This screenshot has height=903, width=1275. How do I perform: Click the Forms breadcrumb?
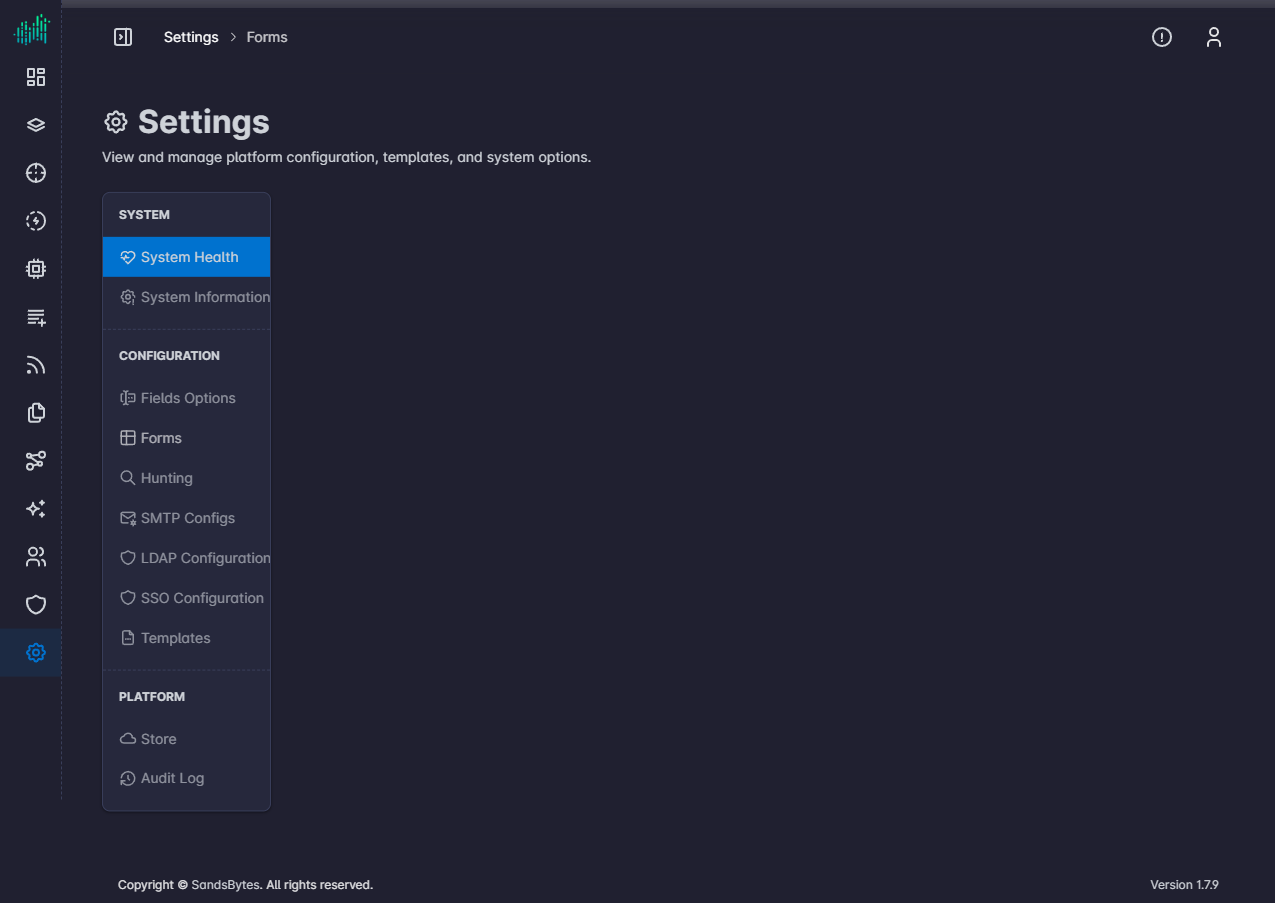coord(267,37)
